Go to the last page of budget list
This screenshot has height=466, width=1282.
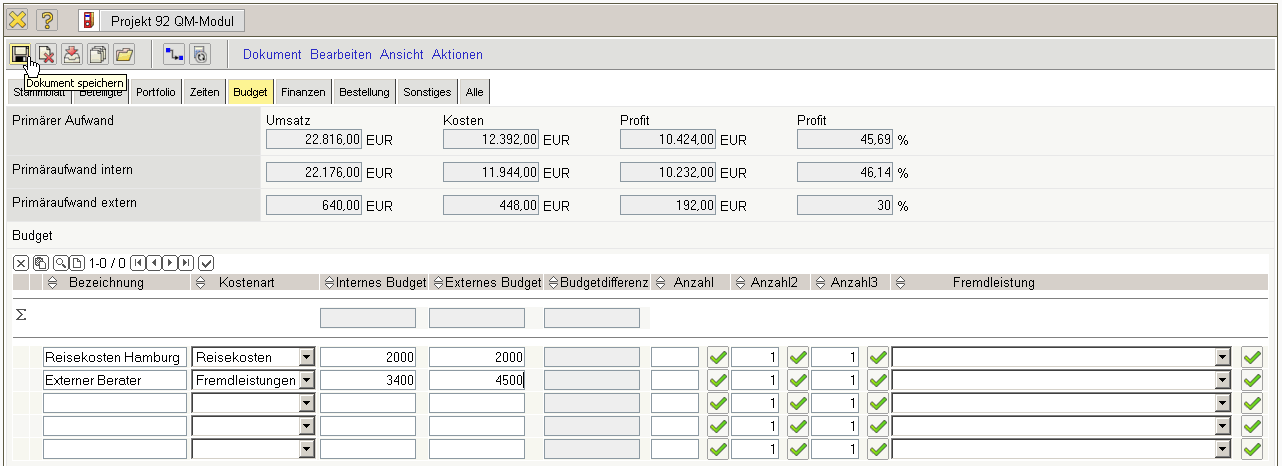[186, 263]
